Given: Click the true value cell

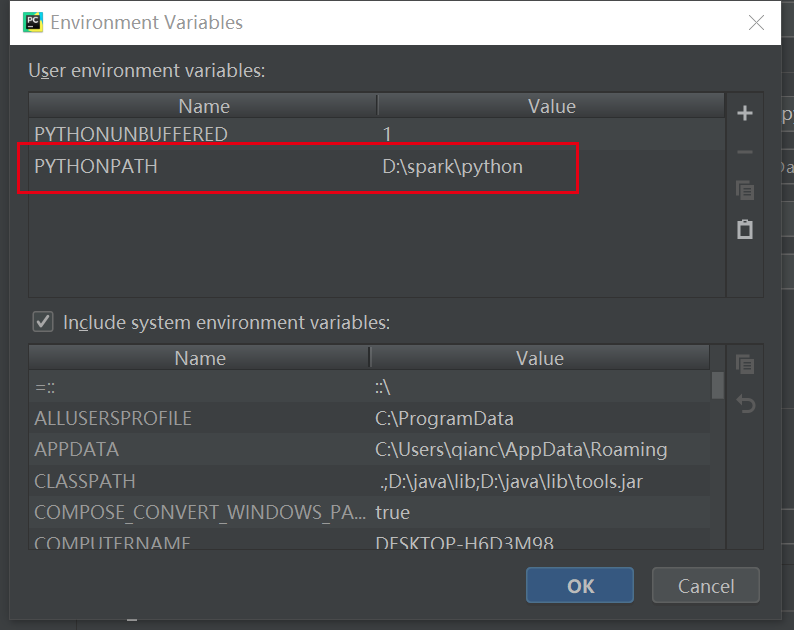Looking at the screenshot, I should point(392,513).
